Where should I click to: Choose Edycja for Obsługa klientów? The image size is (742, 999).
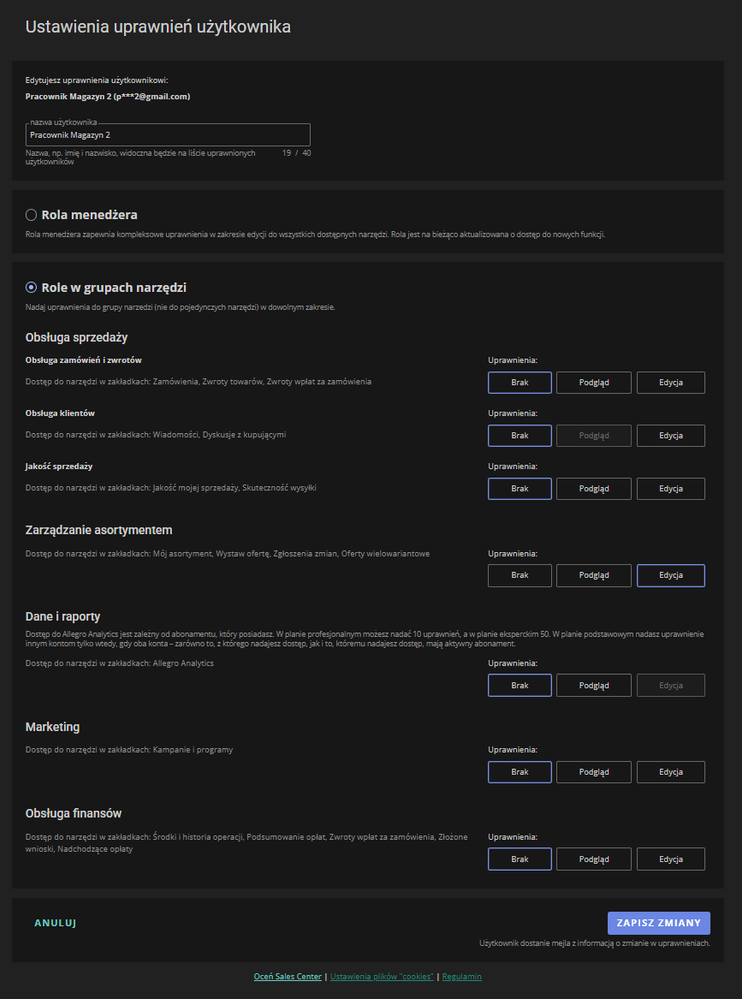tap(670, 436)
